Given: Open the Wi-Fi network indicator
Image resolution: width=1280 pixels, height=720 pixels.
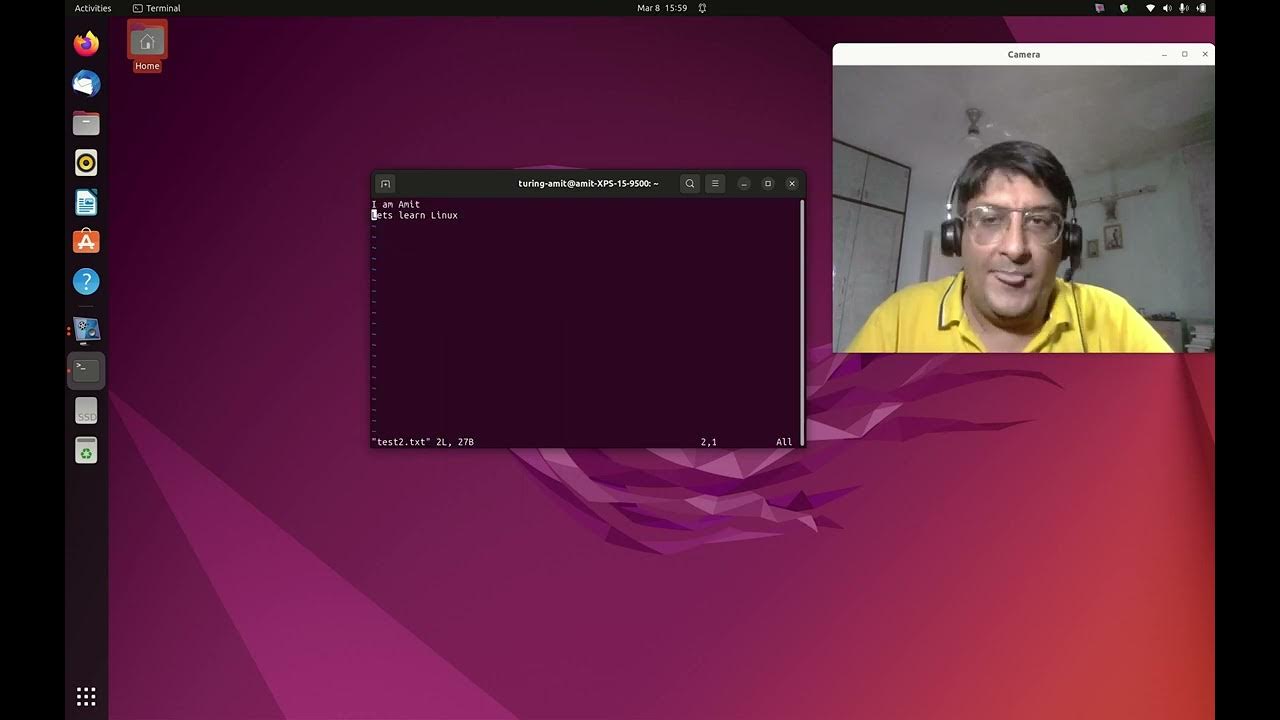Looking at the screenshot, I should click(1150, 8).
